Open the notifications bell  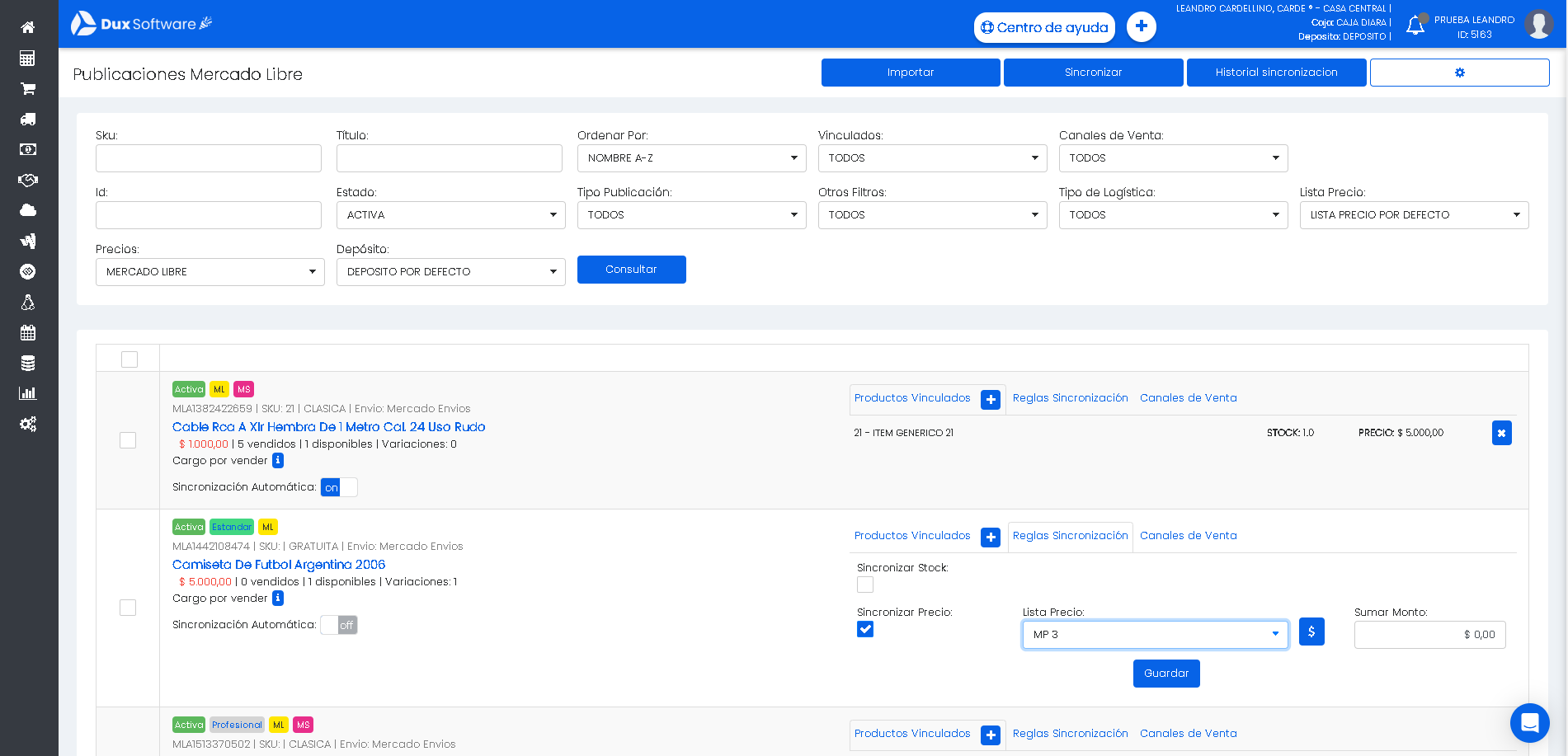click(x=1415, y=26)
